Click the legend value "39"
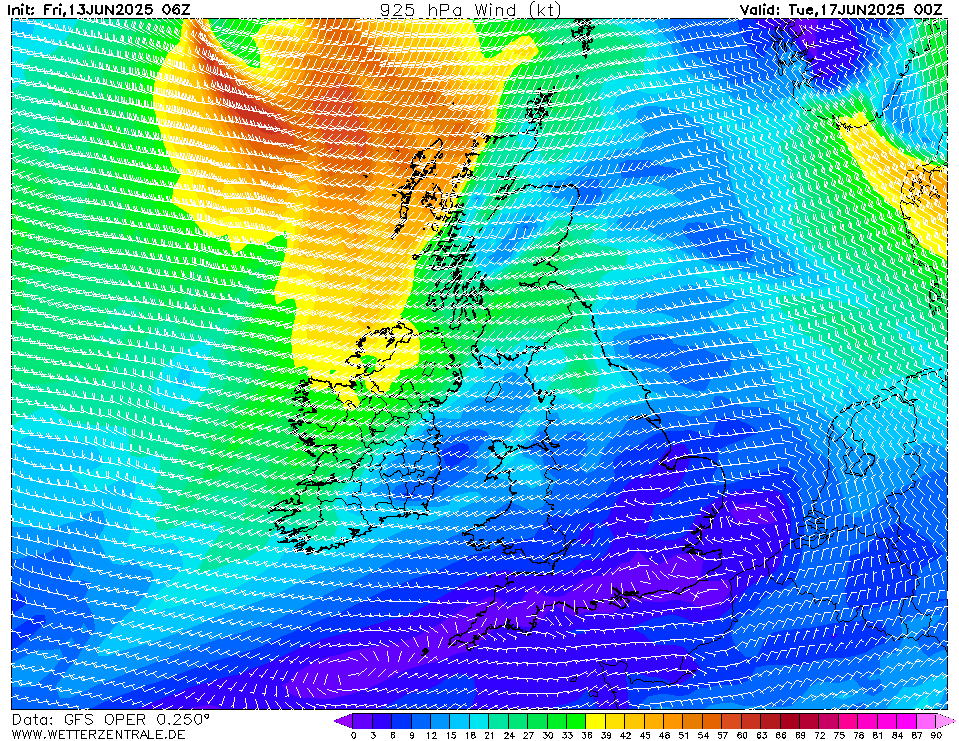959x741 pixels. (x=606, y=735)
